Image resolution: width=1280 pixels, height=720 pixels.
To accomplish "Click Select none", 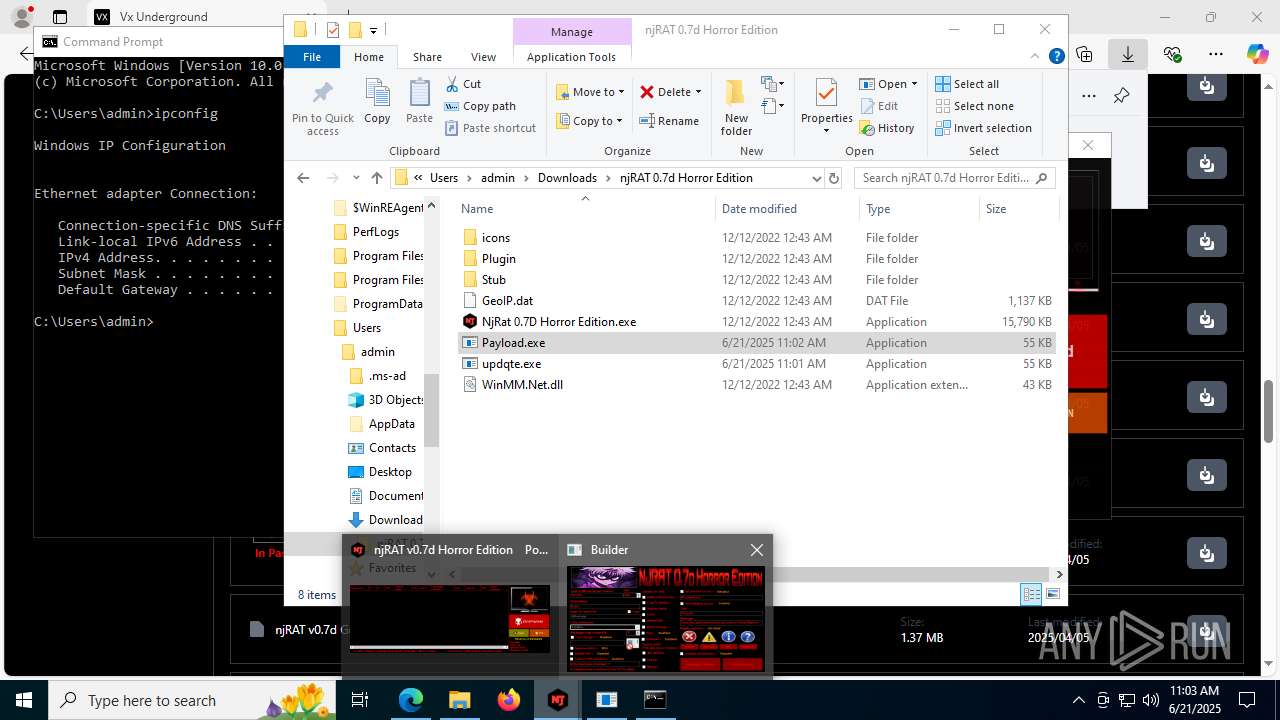I will pyautogui.click(x=973, y=106).
